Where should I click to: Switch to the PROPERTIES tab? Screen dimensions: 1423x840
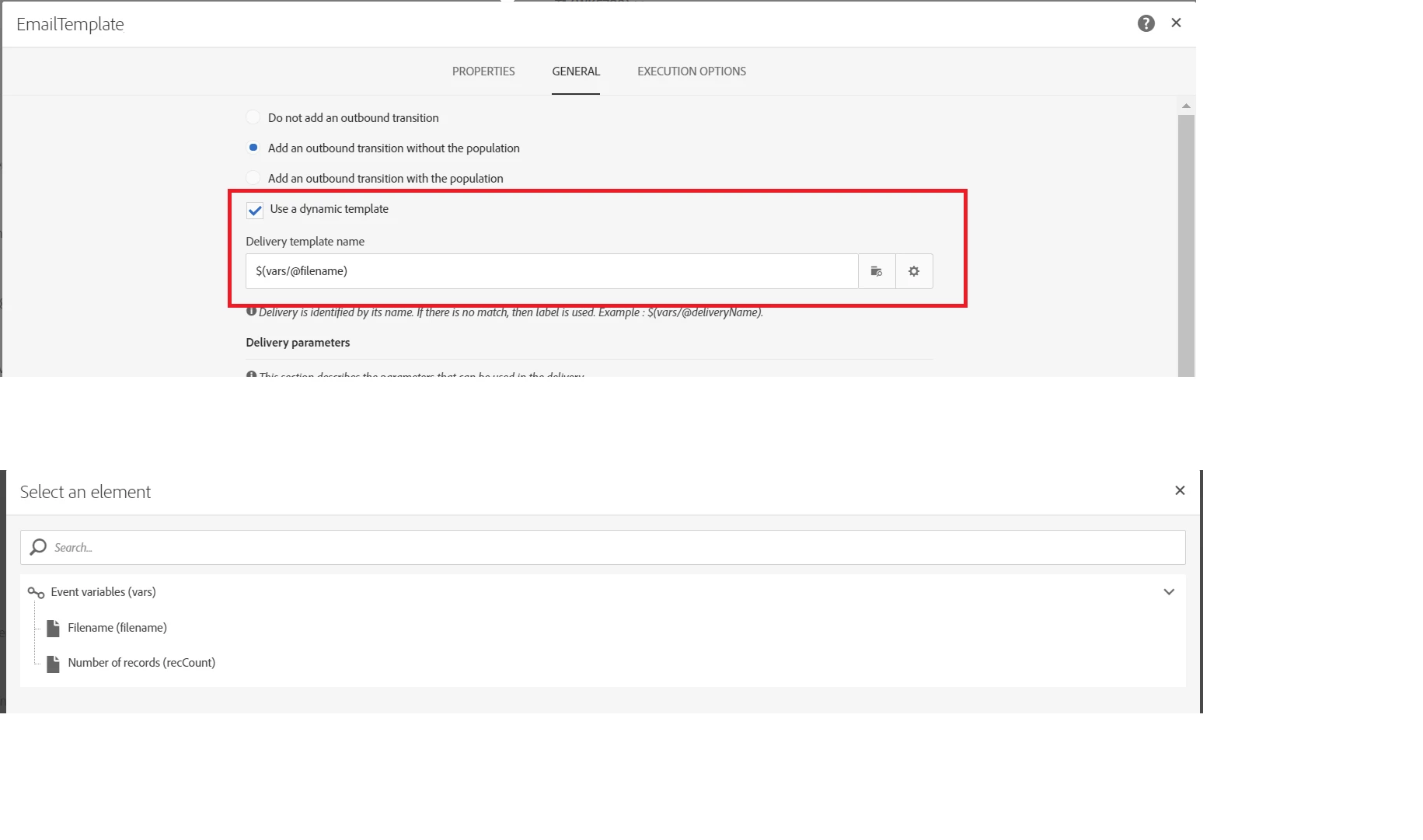click(483, 71)
